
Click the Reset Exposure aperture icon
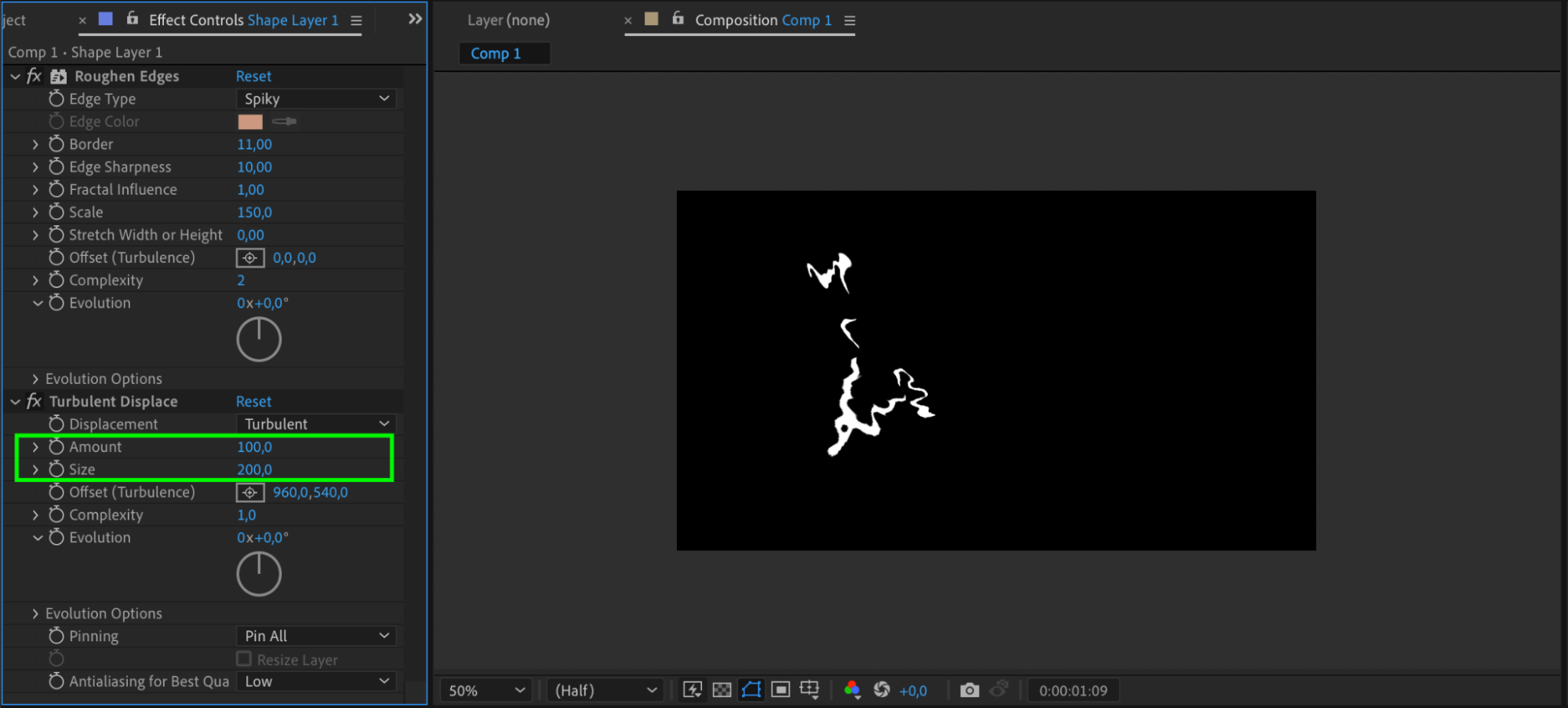click(x=882, y=690)
